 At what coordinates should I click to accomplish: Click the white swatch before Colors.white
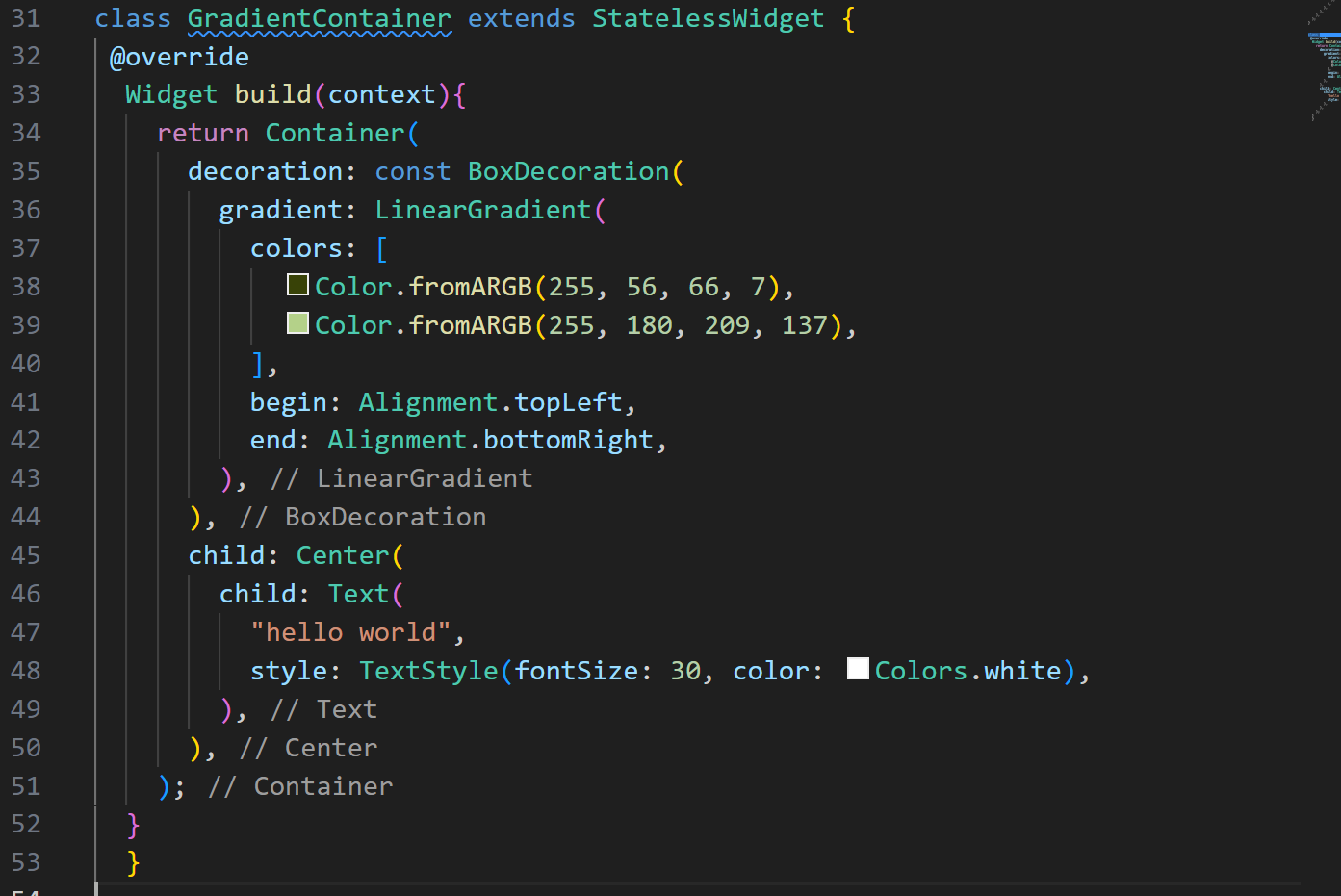(858, 669)
